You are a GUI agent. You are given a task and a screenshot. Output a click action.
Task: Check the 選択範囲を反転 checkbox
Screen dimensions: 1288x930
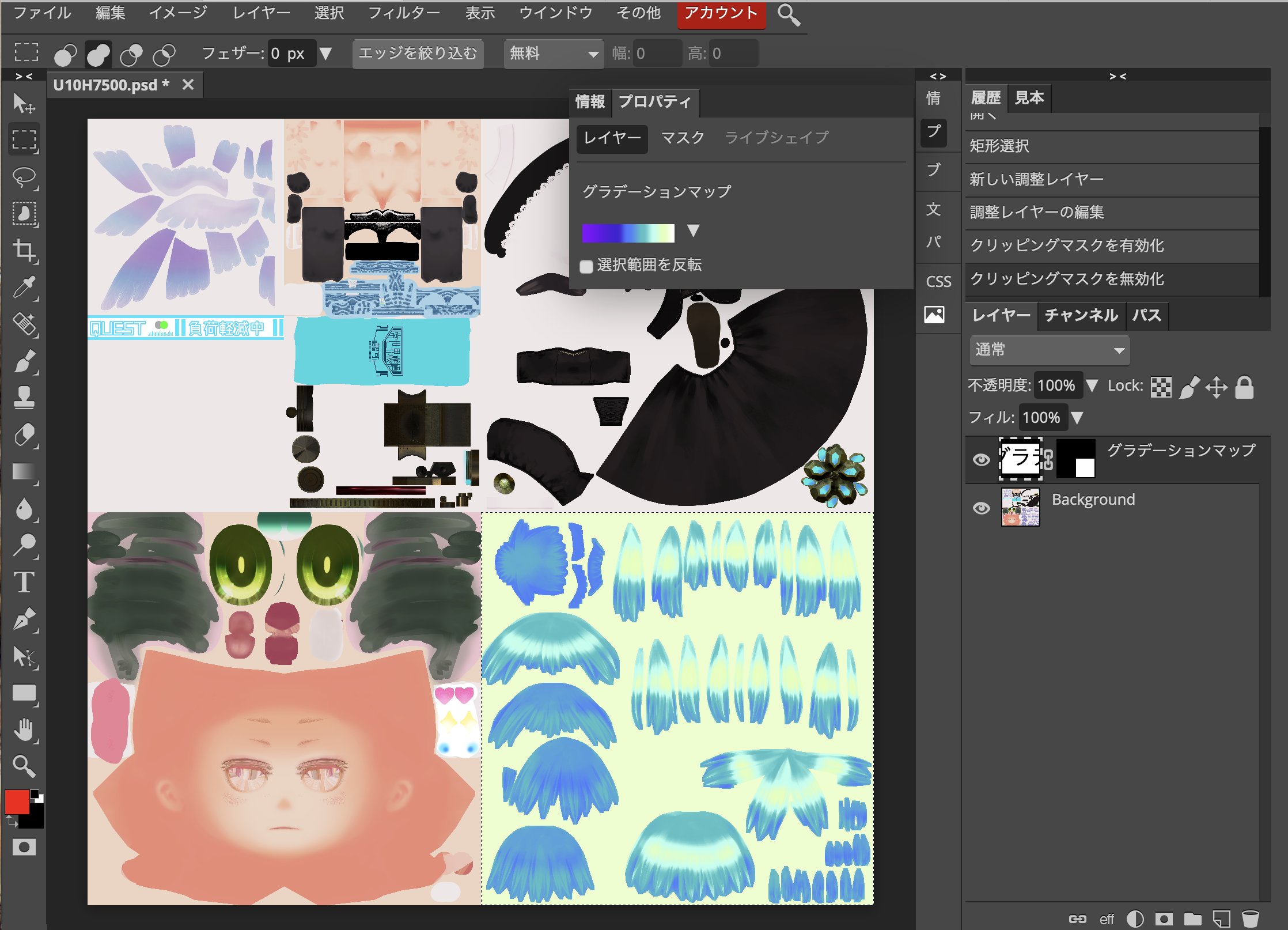(x=588, y=265)
